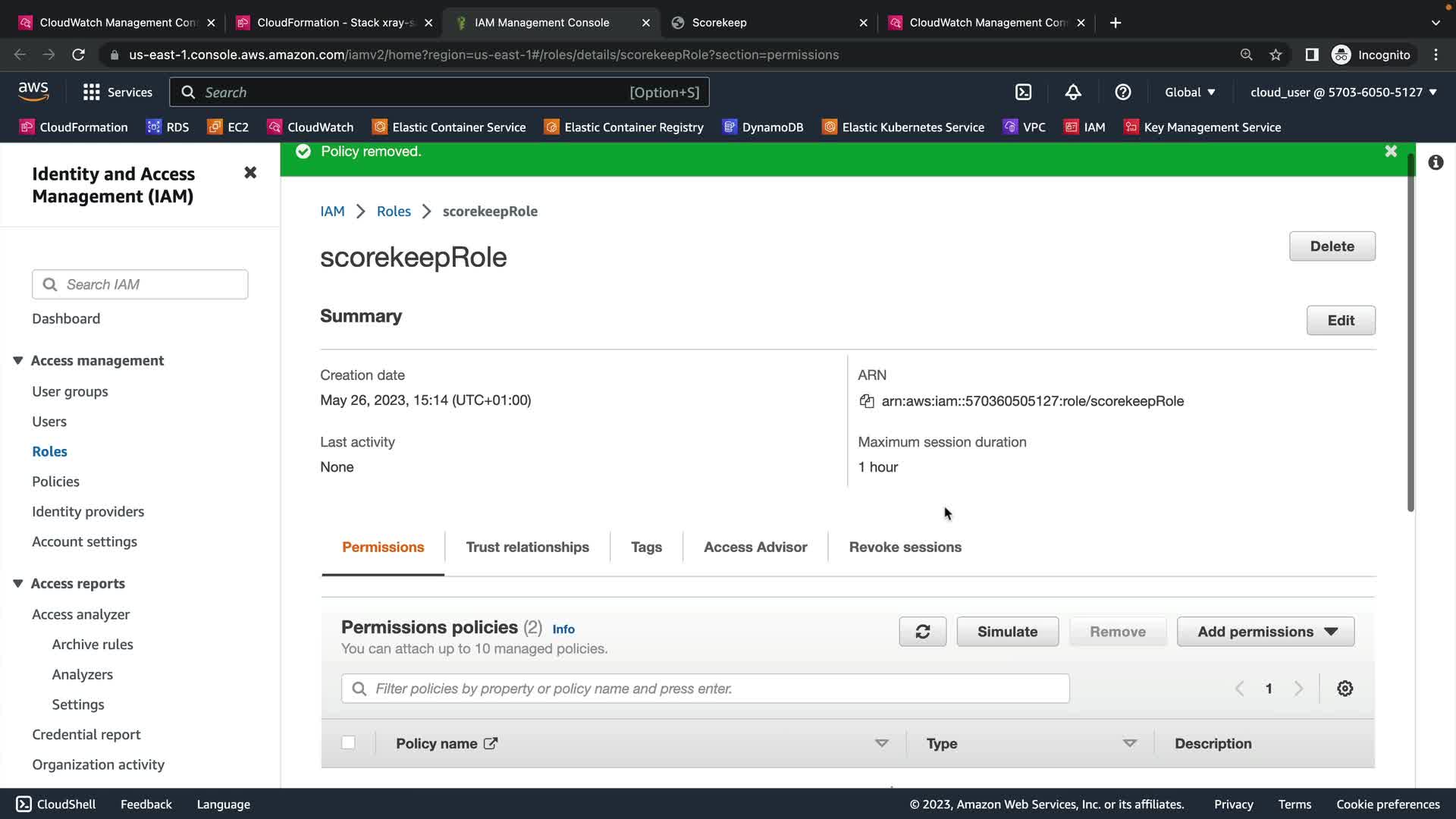Open the CloudShell icon in top navigation
Image resolution: width=1456 pixels, height=819 pixels.
1023,93
